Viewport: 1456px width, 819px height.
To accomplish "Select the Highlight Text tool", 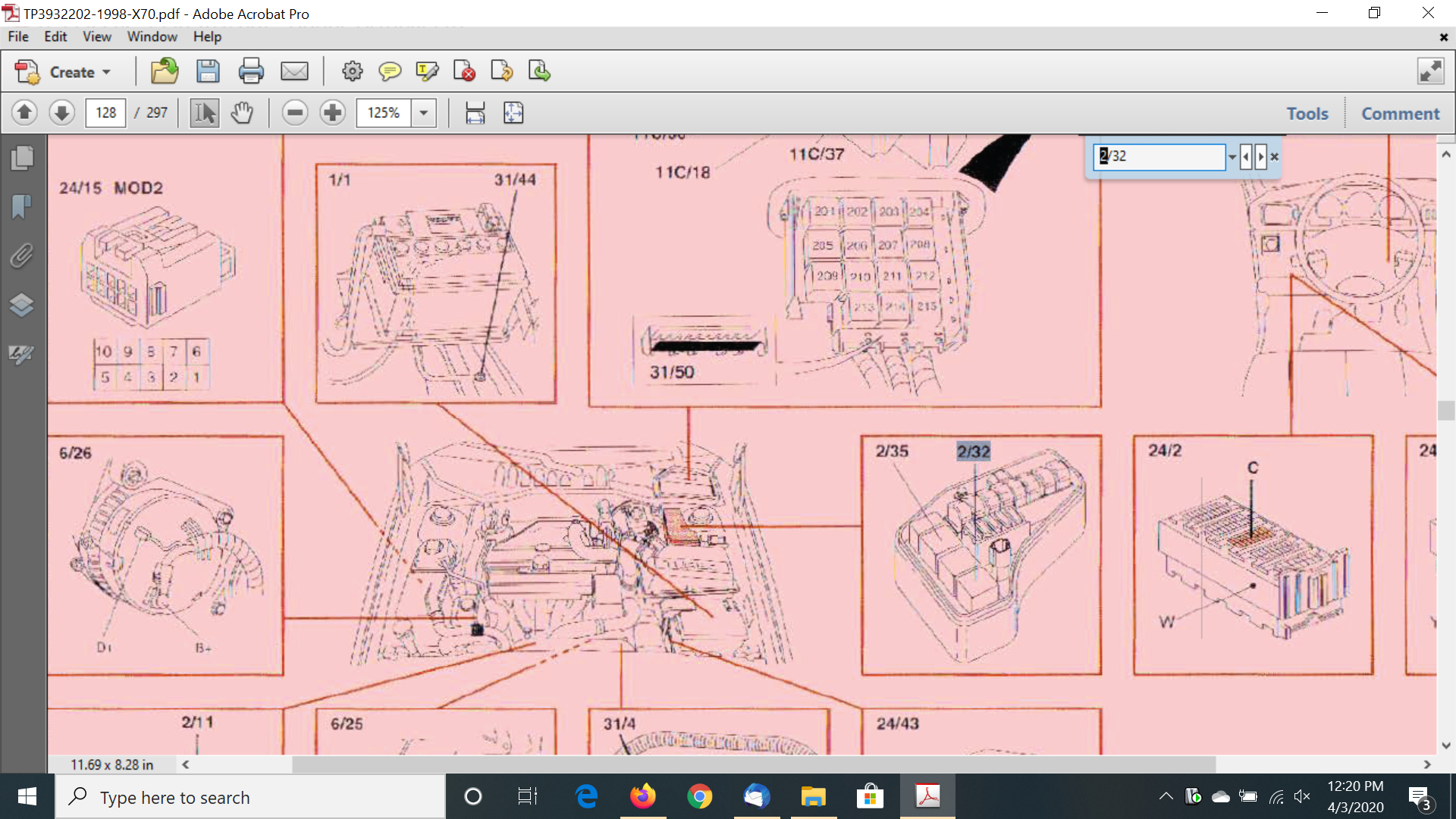I will pos(427,71).
